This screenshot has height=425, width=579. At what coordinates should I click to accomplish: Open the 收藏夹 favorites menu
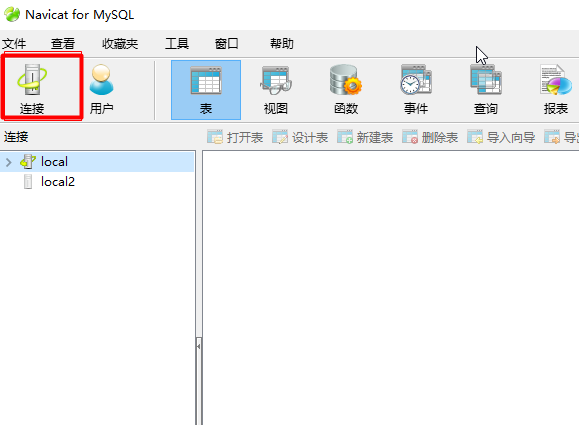coord(120,44)
